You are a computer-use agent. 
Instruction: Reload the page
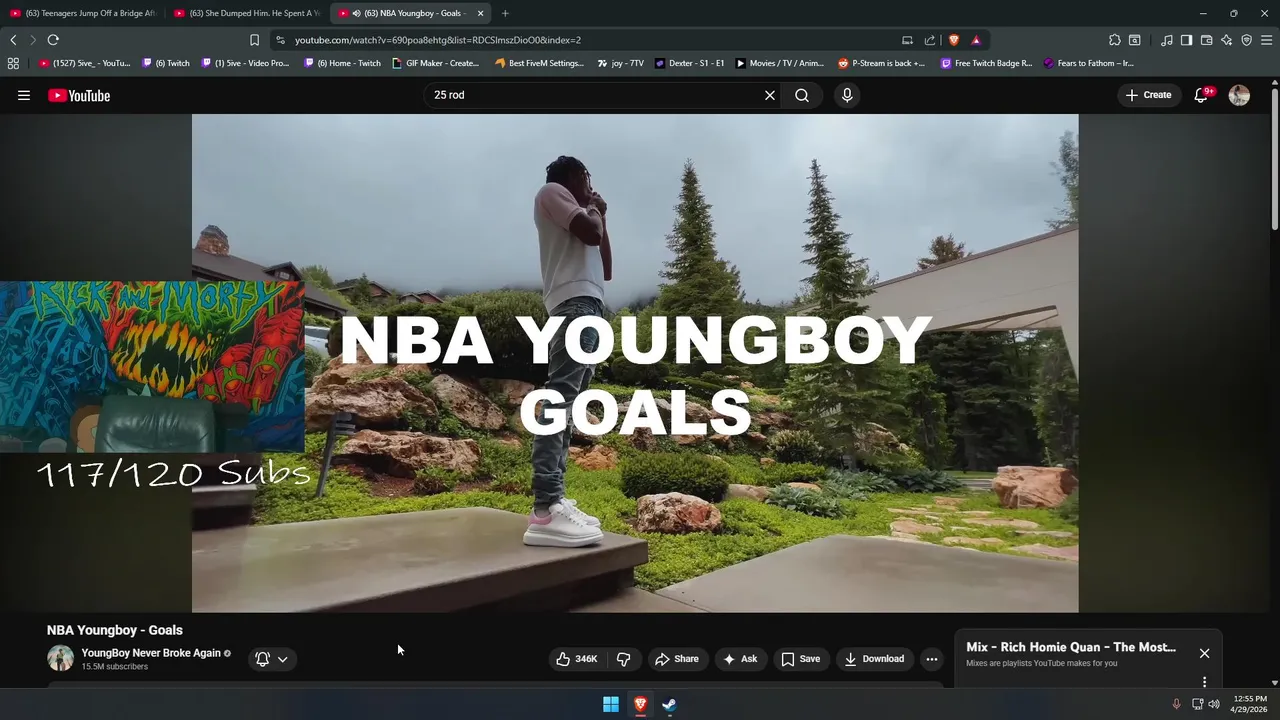coord(53,40)
